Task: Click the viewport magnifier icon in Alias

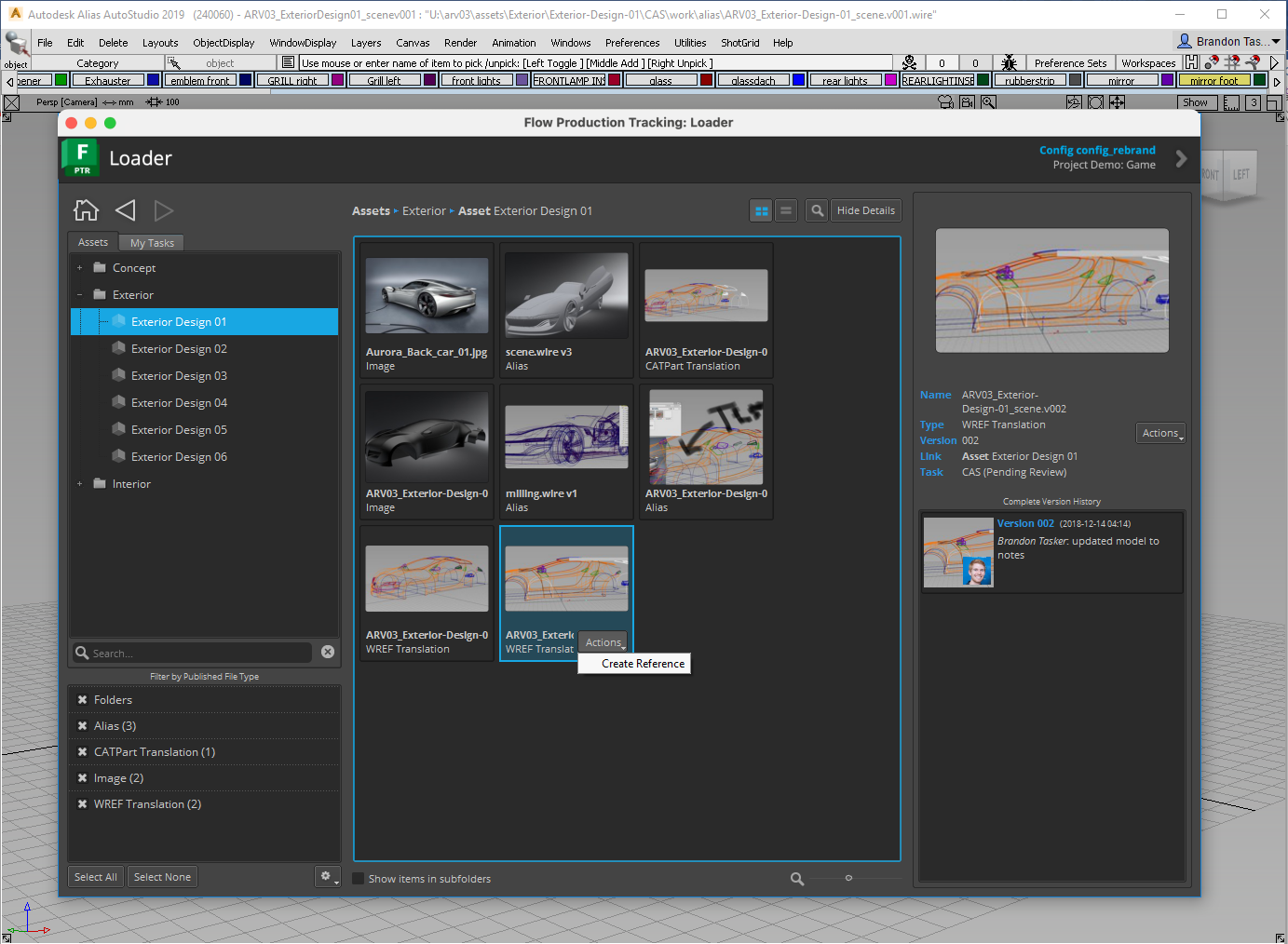Action: coord(989,102)
